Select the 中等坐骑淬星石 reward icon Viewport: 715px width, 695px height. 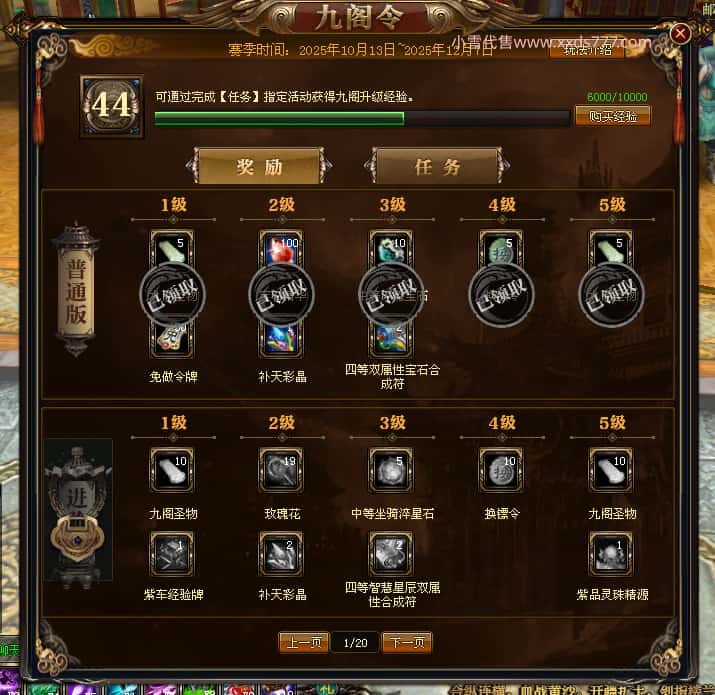point(391,470)
